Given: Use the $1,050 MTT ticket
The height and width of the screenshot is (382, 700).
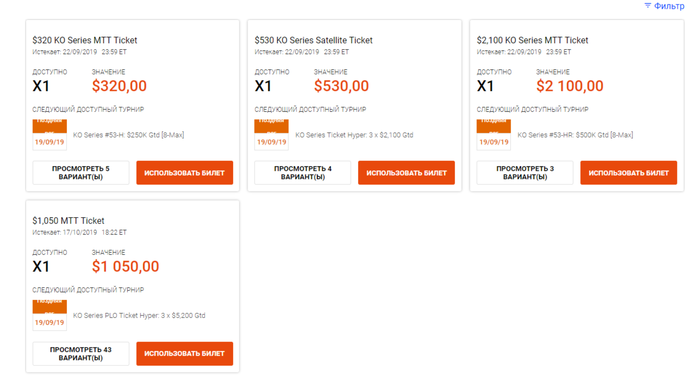Looking at the screenshot, I should pyautogui.click(x=184, y=353).
